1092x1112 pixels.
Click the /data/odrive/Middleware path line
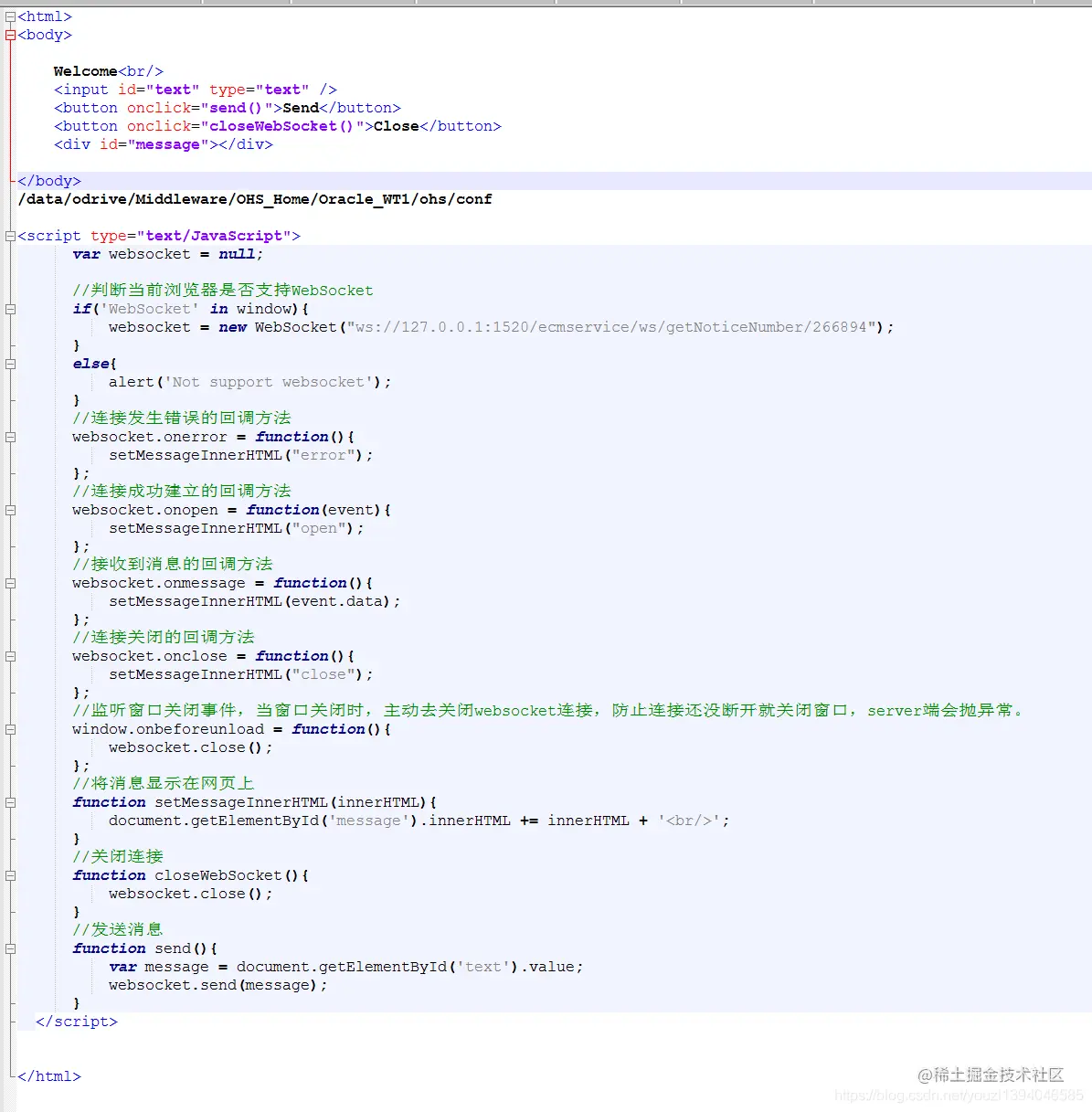pos(255,199)
